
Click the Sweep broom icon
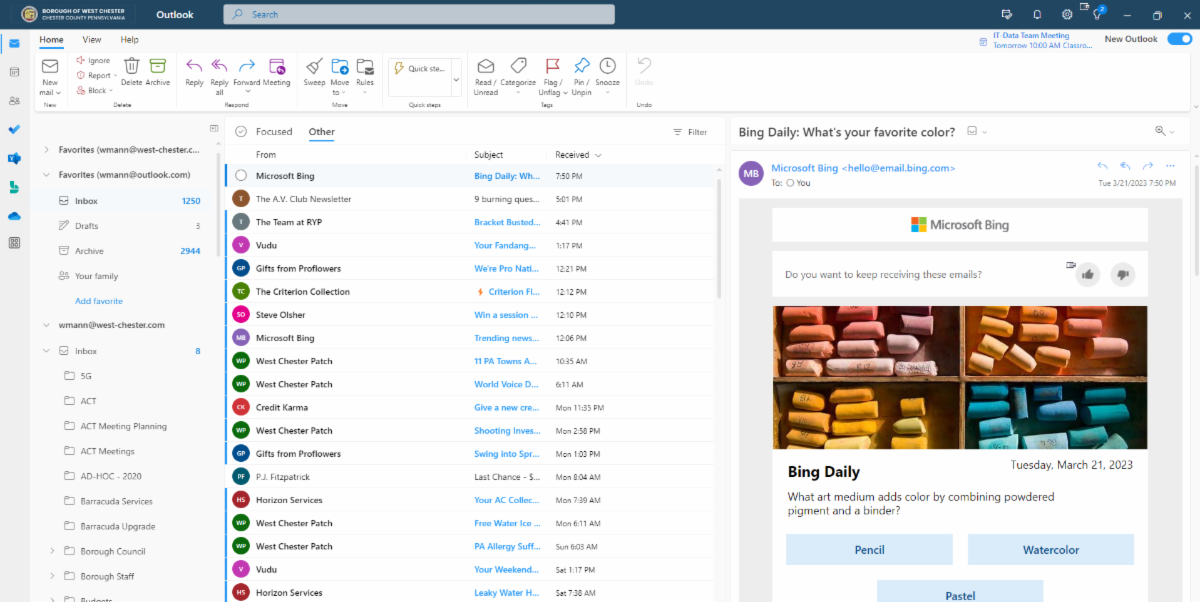point(314,67)
